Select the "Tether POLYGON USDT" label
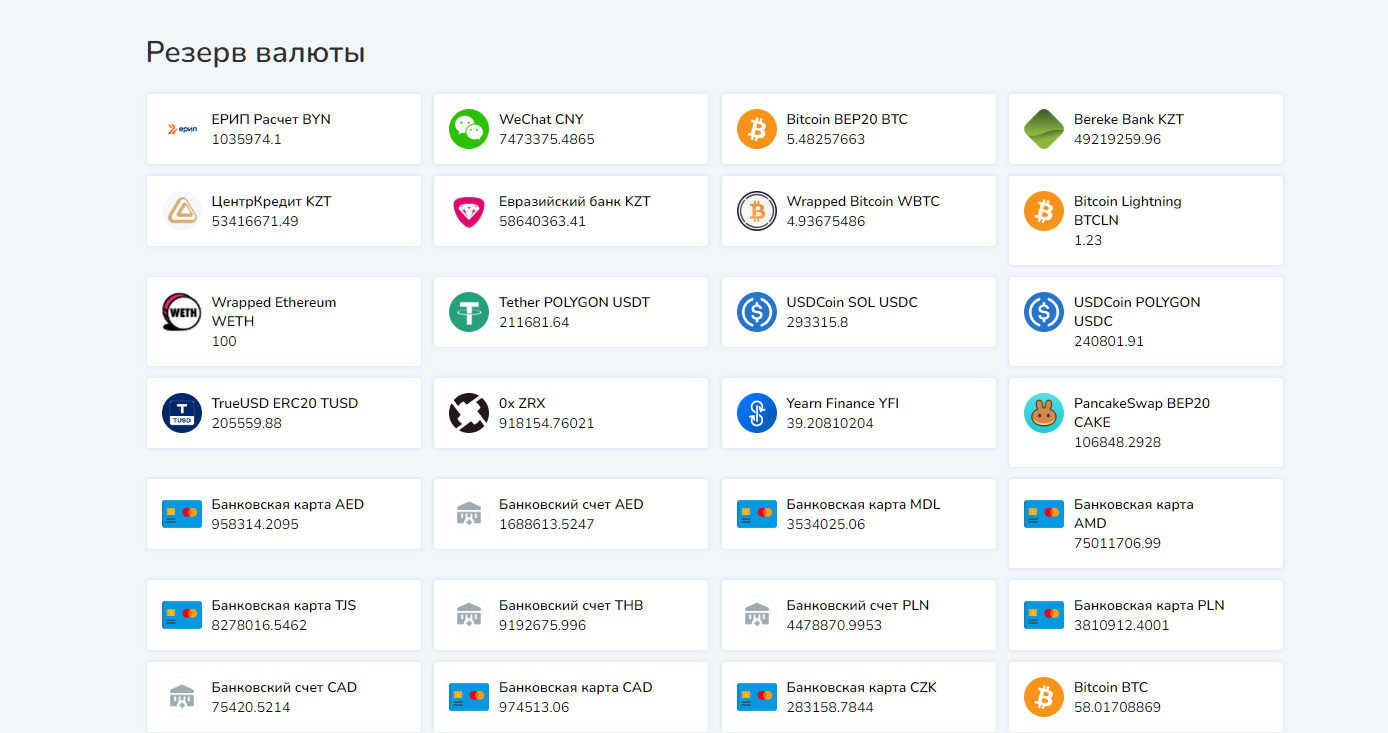 pos(574,302)
